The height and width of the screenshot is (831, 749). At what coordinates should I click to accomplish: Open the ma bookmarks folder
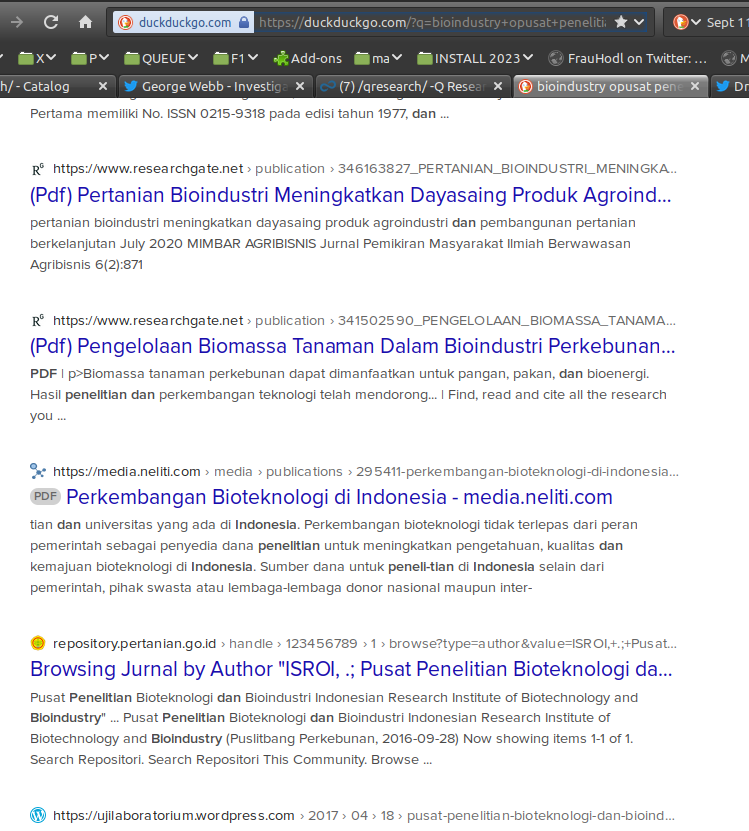point(378,58)
